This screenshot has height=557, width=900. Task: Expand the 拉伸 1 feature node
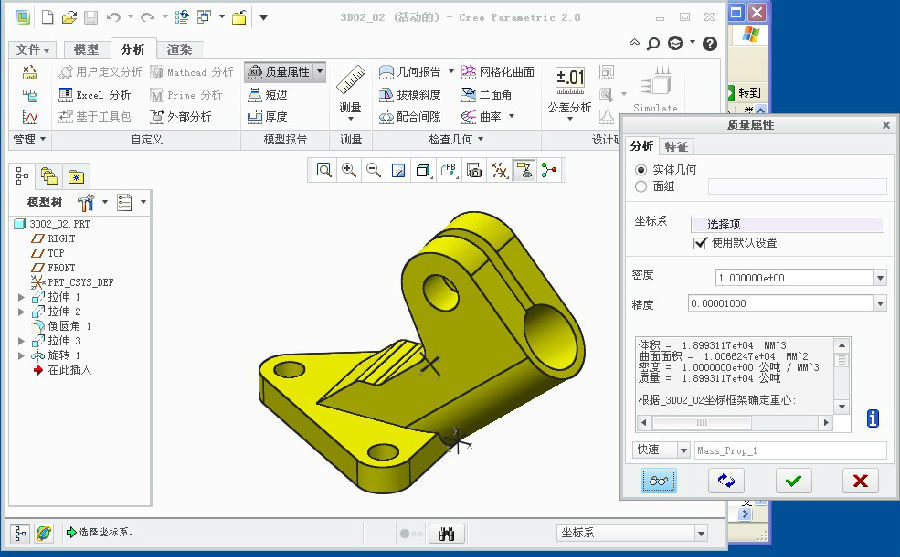pyautogui.click(x=22, y=298)
